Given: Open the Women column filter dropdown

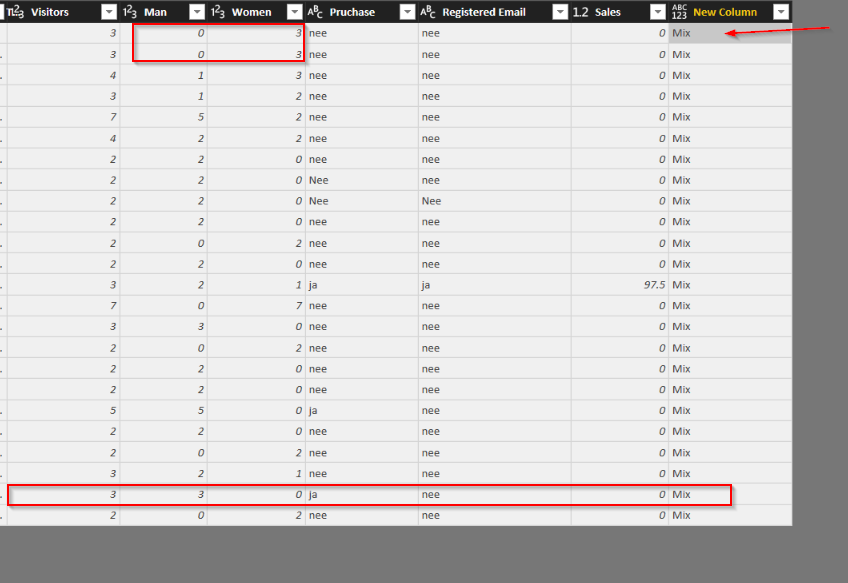Looking at the screenshot, I should 295,12.
